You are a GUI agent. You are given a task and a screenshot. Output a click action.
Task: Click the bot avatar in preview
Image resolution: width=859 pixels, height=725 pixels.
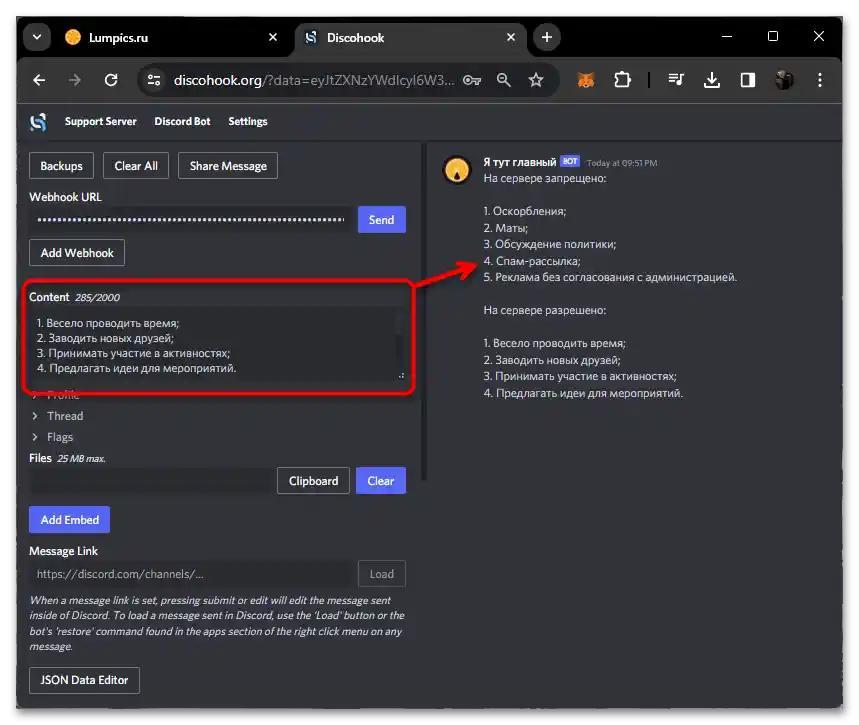click(x=457, y=170)
